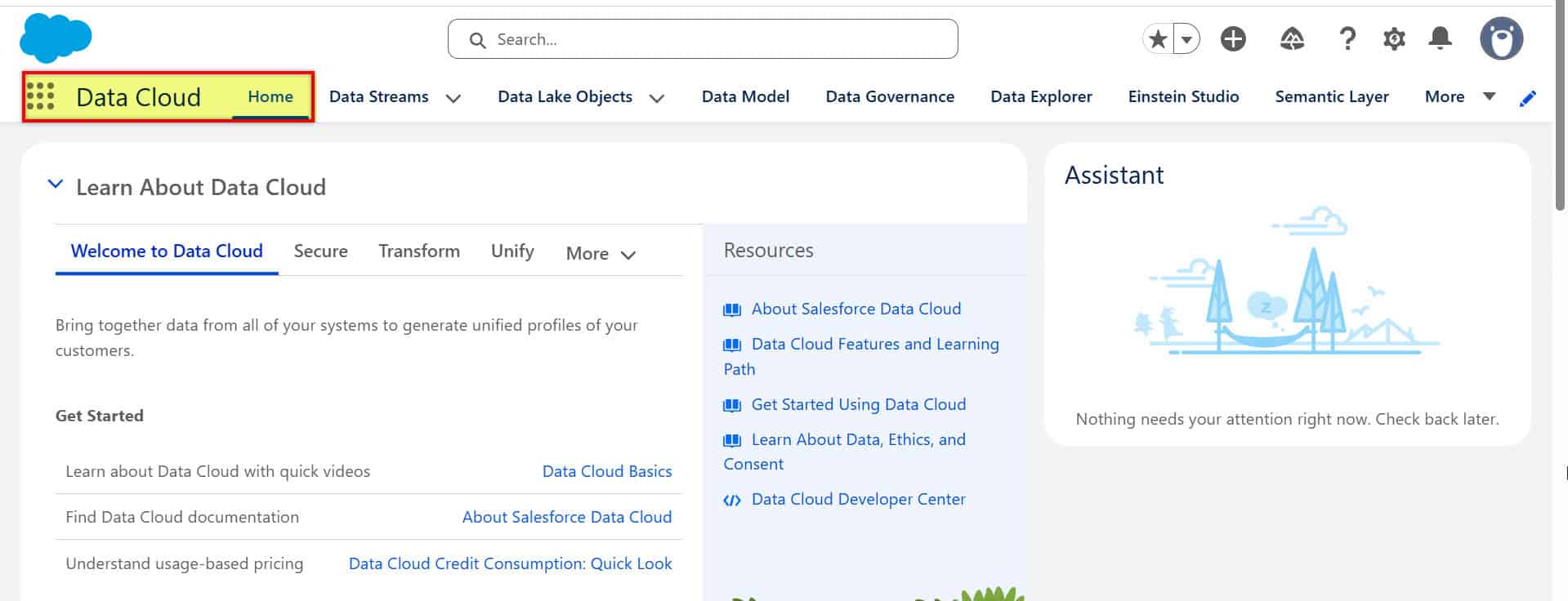This screenshot has width=1568, height=601.
Task: Click the page vertical scrollbar
Action: point(1560,105)
